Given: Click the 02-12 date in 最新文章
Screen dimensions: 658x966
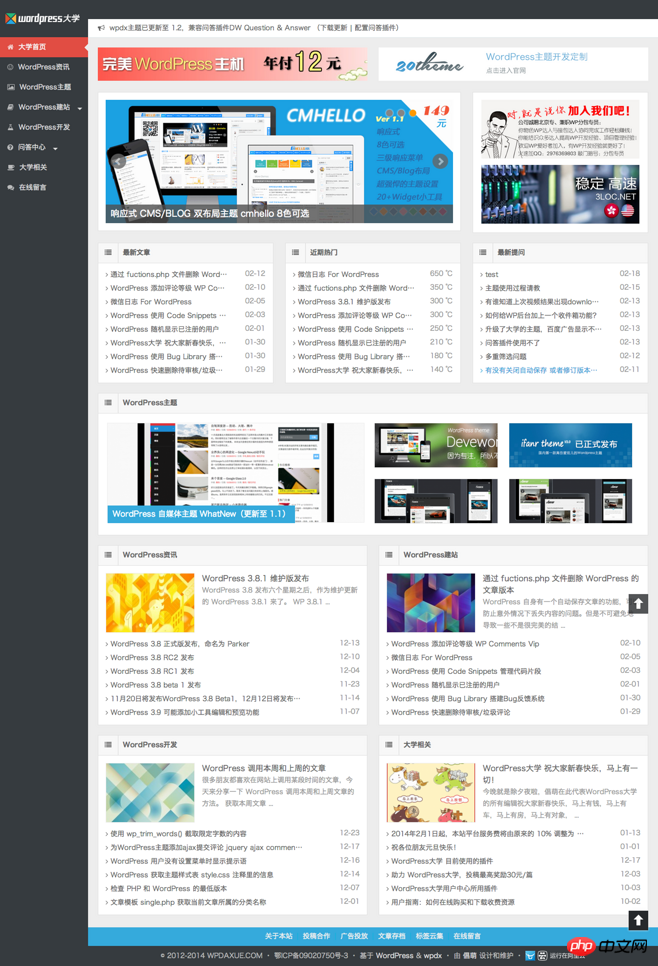Looking at the screenshot, I should (255, 274).
